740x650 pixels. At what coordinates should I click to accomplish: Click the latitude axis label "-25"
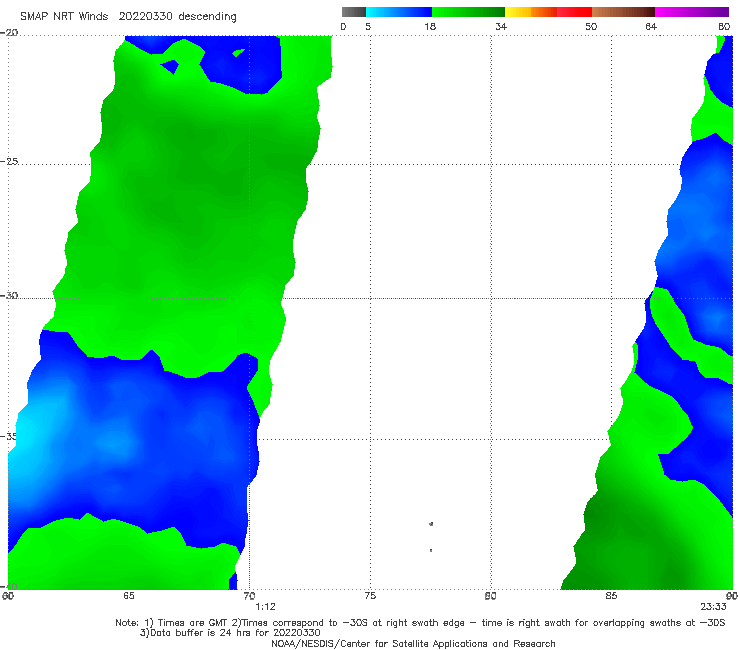pyautogui.click(x=9, y=161)
